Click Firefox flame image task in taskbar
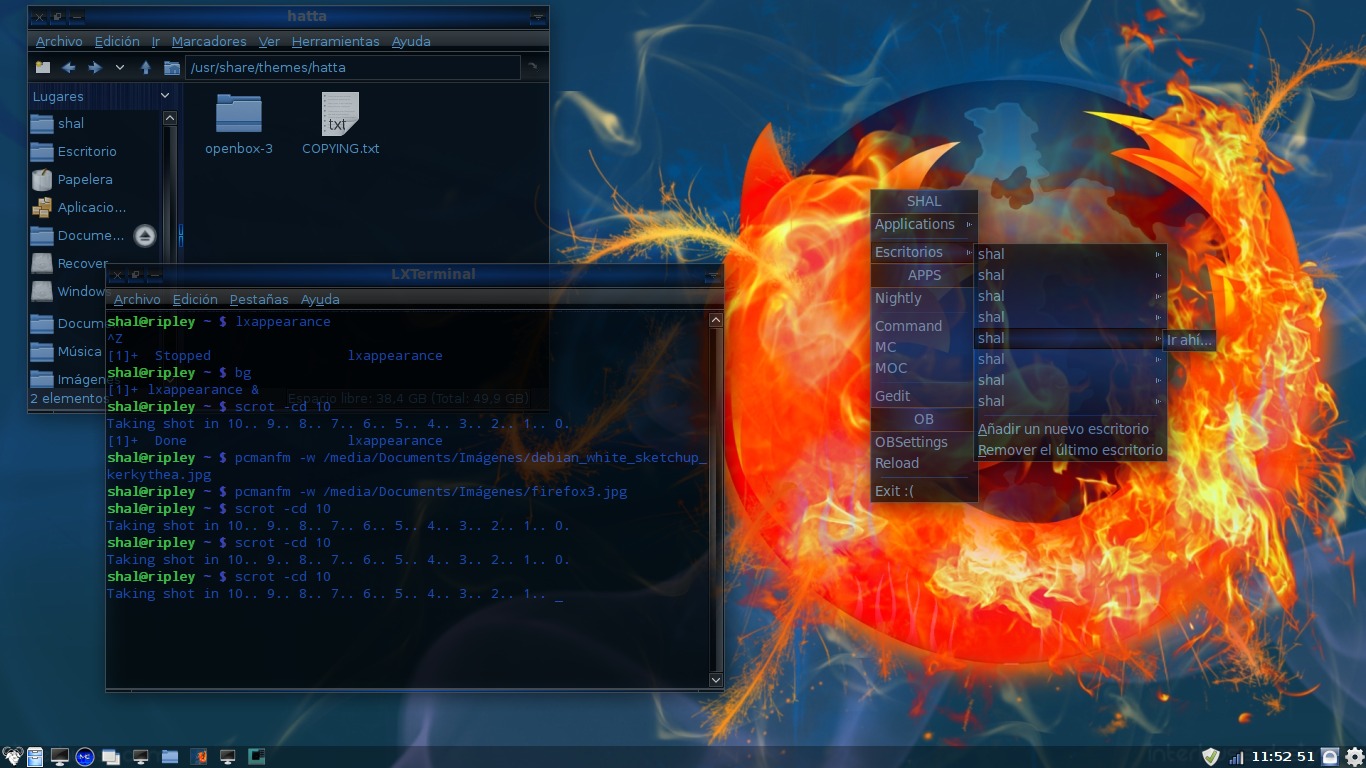The height and width of the screenshot is (768, 1366). [x=198, y=757]
